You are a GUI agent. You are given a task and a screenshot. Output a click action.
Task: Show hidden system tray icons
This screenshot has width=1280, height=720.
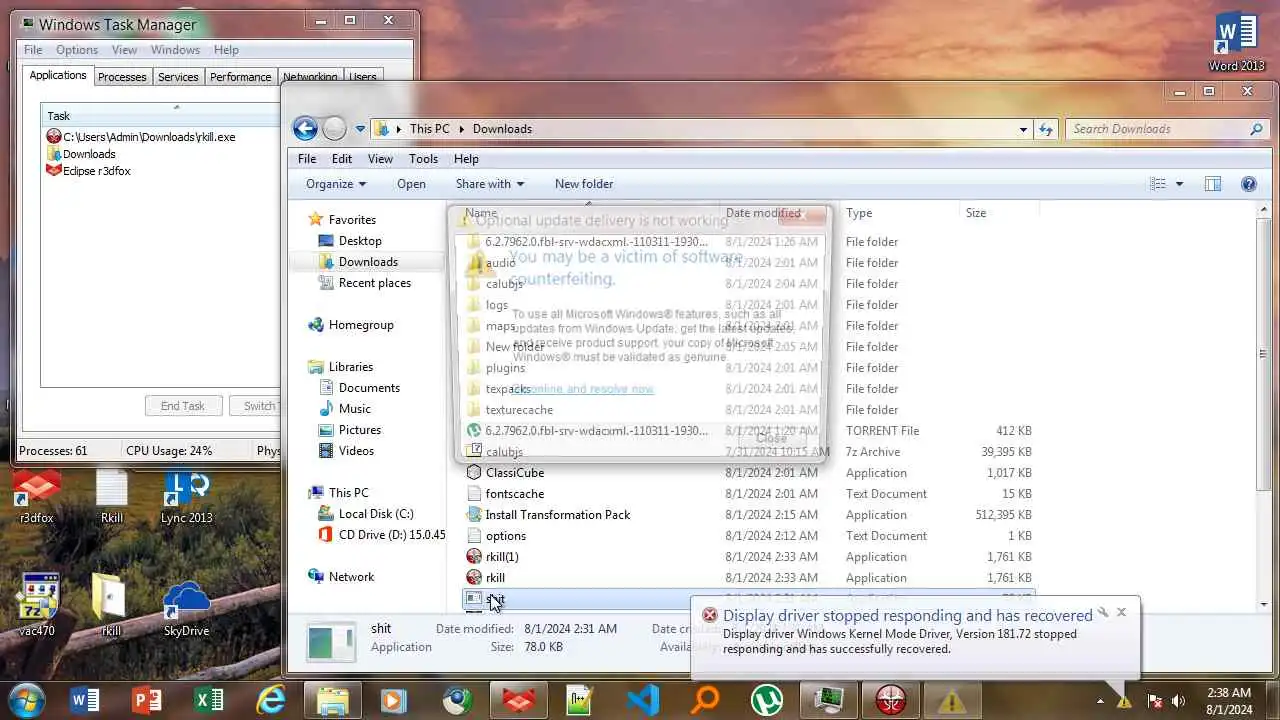[x=1100, y=701]
